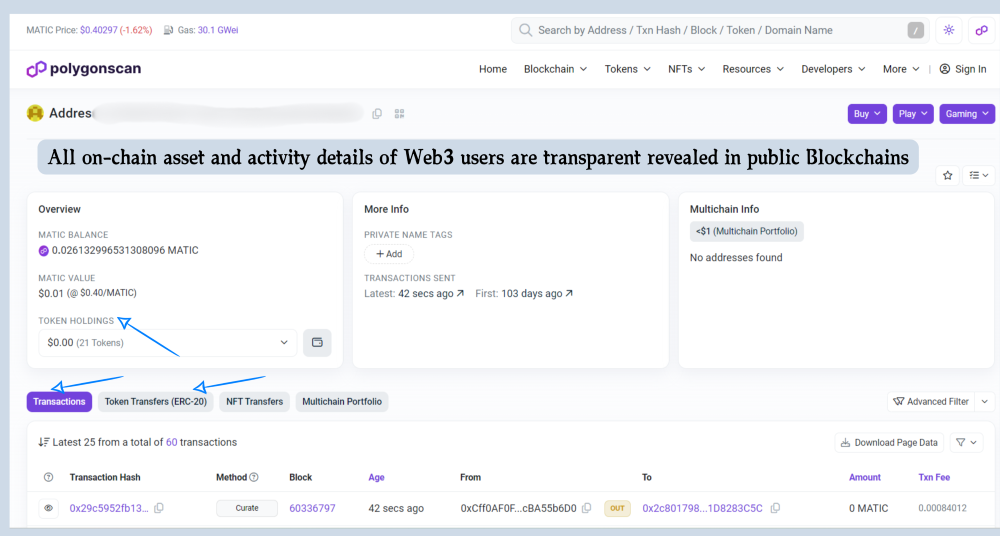Open the latest transaction sent arrow link
Image resolution: width=1000 pixels, height=536 pixels.
click(x=460, y=294)
